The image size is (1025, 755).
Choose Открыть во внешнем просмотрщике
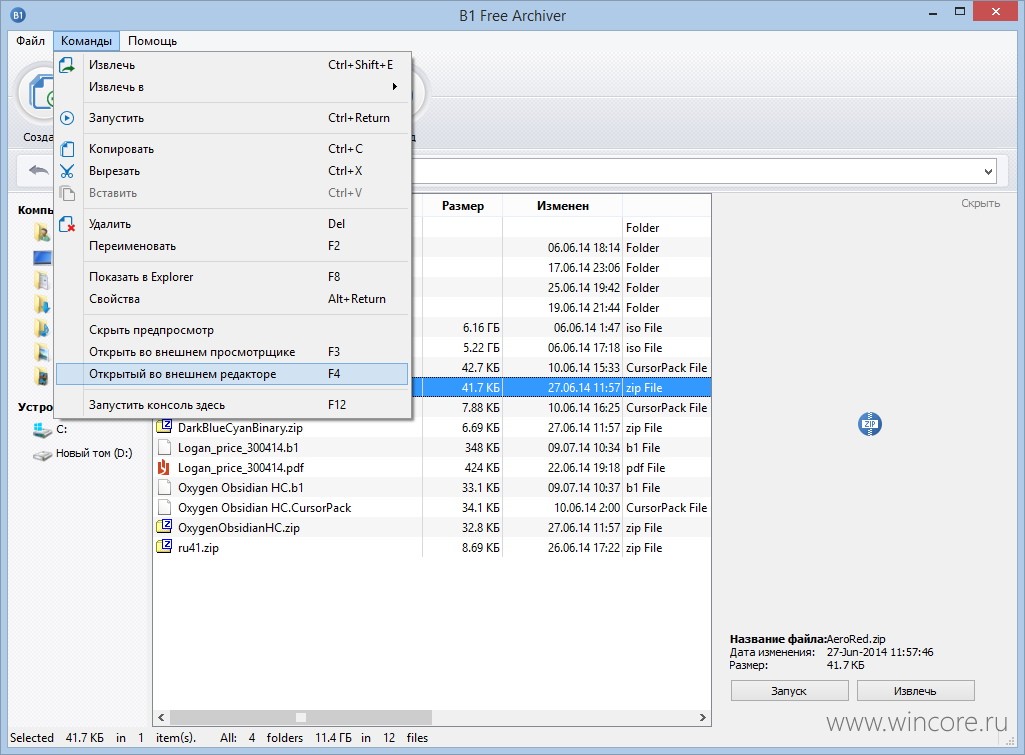click(x=232, y=352)
